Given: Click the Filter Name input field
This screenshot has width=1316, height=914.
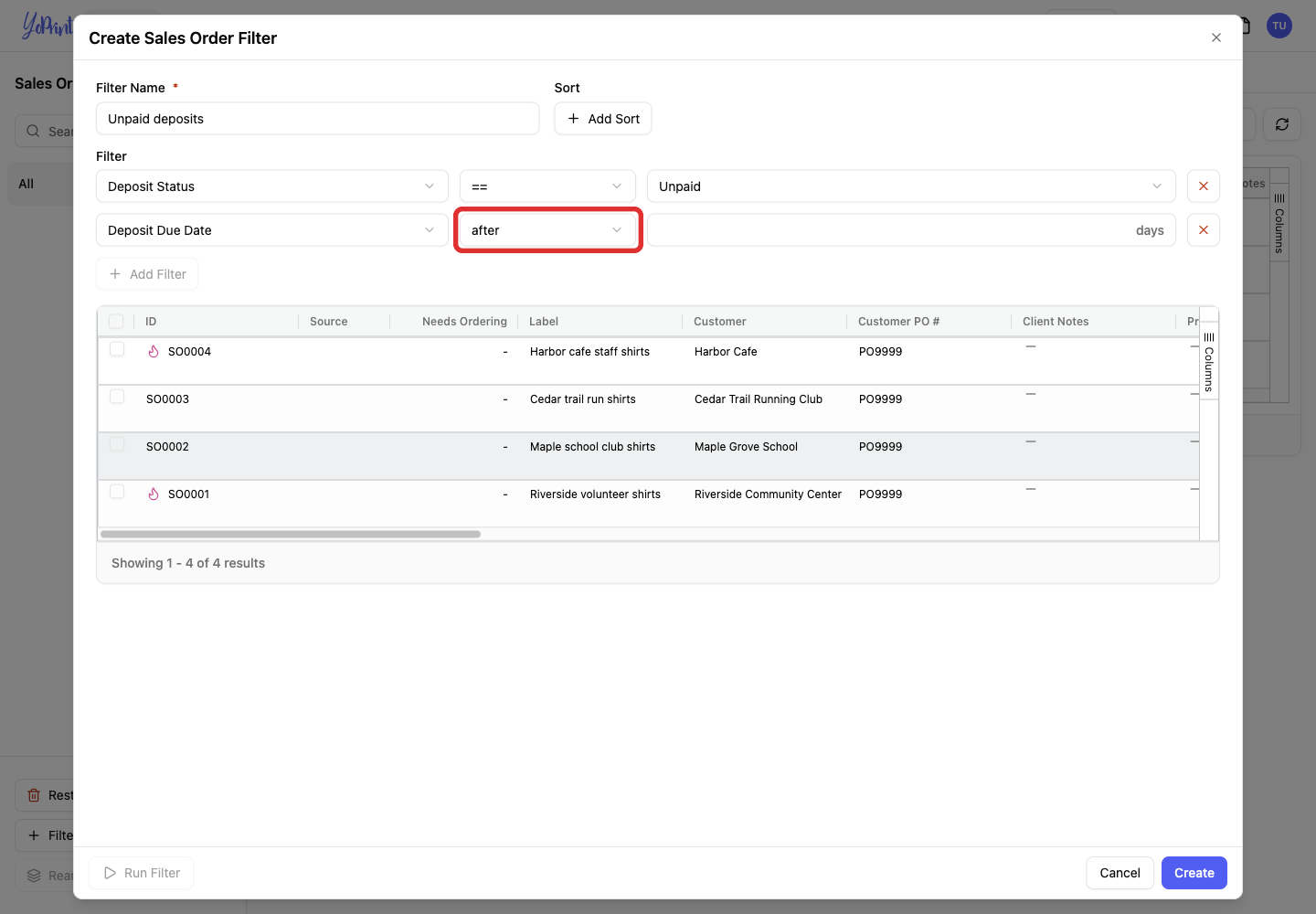Looking at the screenshot, I should click(318, 119).
